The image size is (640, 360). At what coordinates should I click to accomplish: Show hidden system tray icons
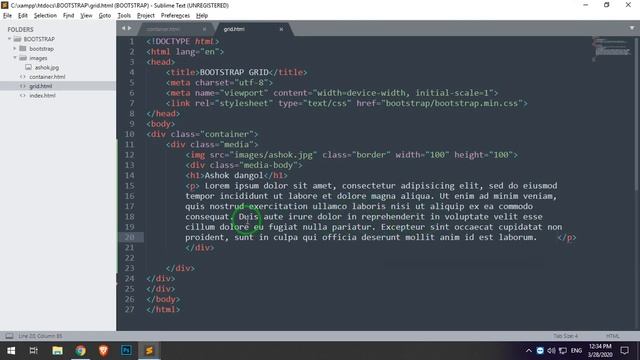529,351
